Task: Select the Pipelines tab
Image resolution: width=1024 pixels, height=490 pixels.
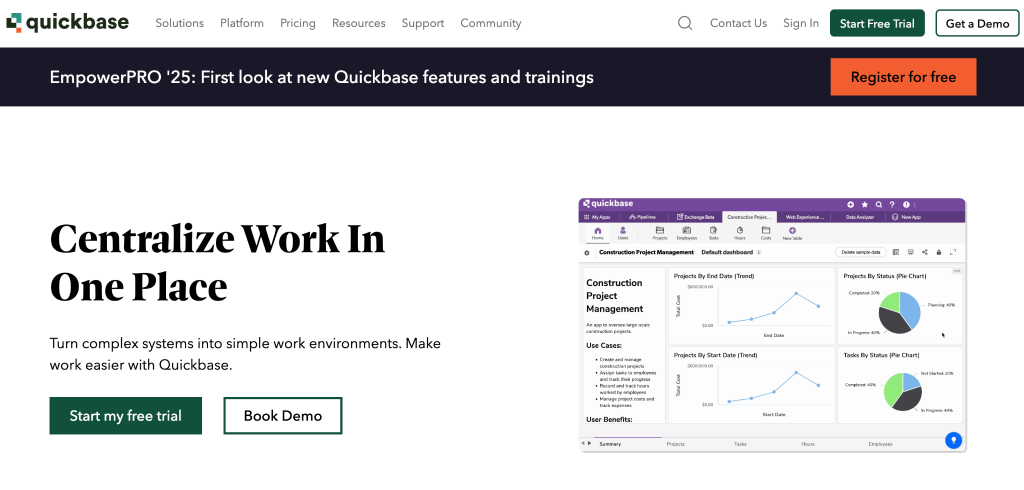Action: 643,217
